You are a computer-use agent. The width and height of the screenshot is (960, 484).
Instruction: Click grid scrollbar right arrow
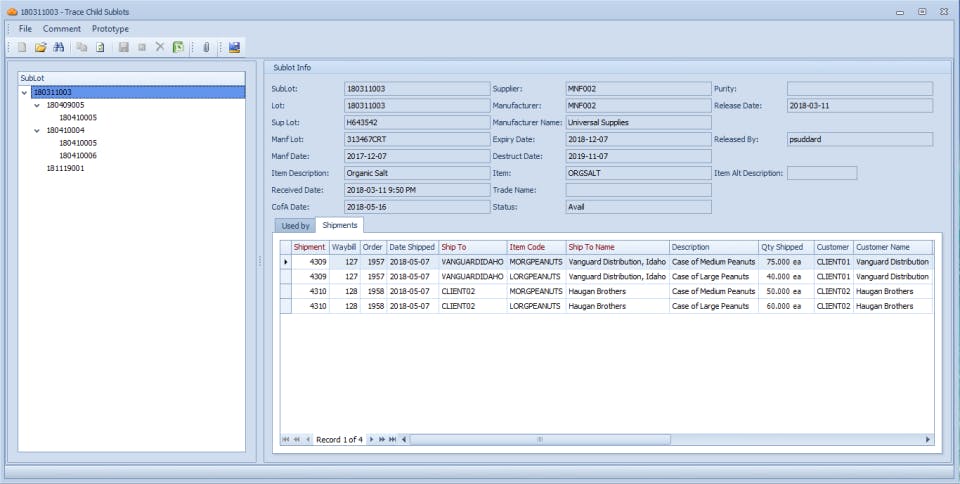[x=928, y=439]
